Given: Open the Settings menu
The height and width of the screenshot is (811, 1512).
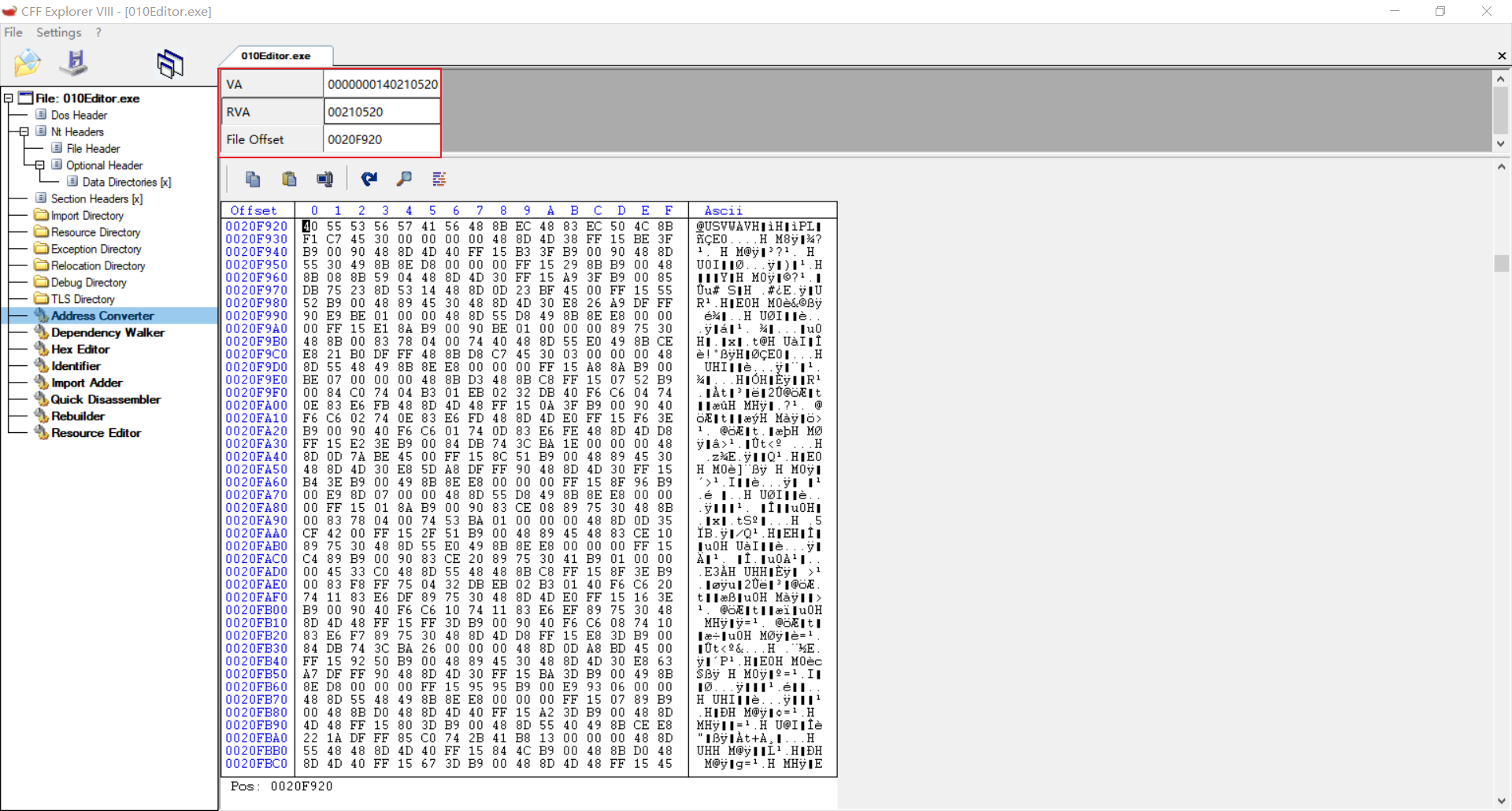Looking at the screenshot, I should (x=58, y=32).
